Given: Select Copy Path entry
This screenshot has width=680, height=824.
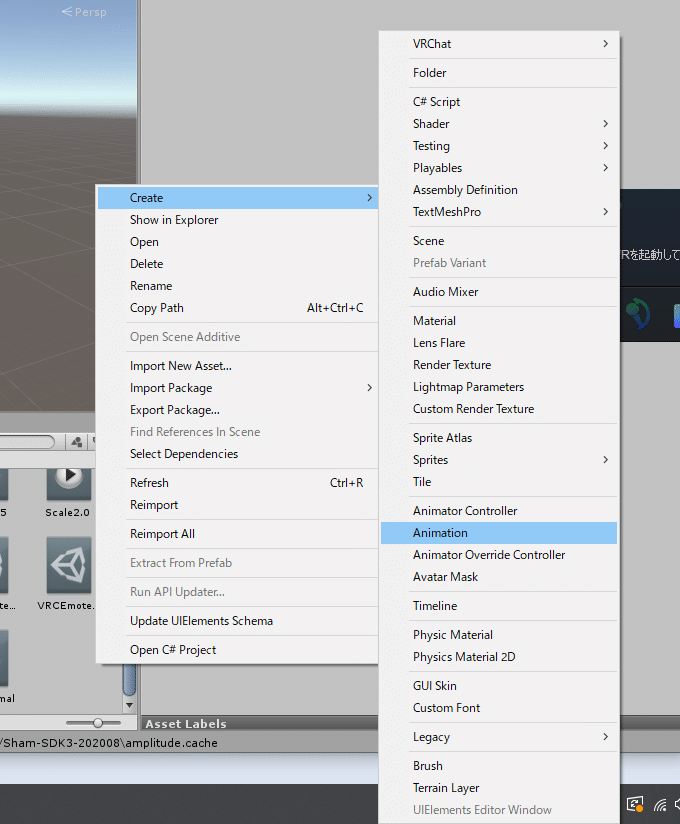Looking at the screenshot, I should pyautogui.click(x=238, y=308).
